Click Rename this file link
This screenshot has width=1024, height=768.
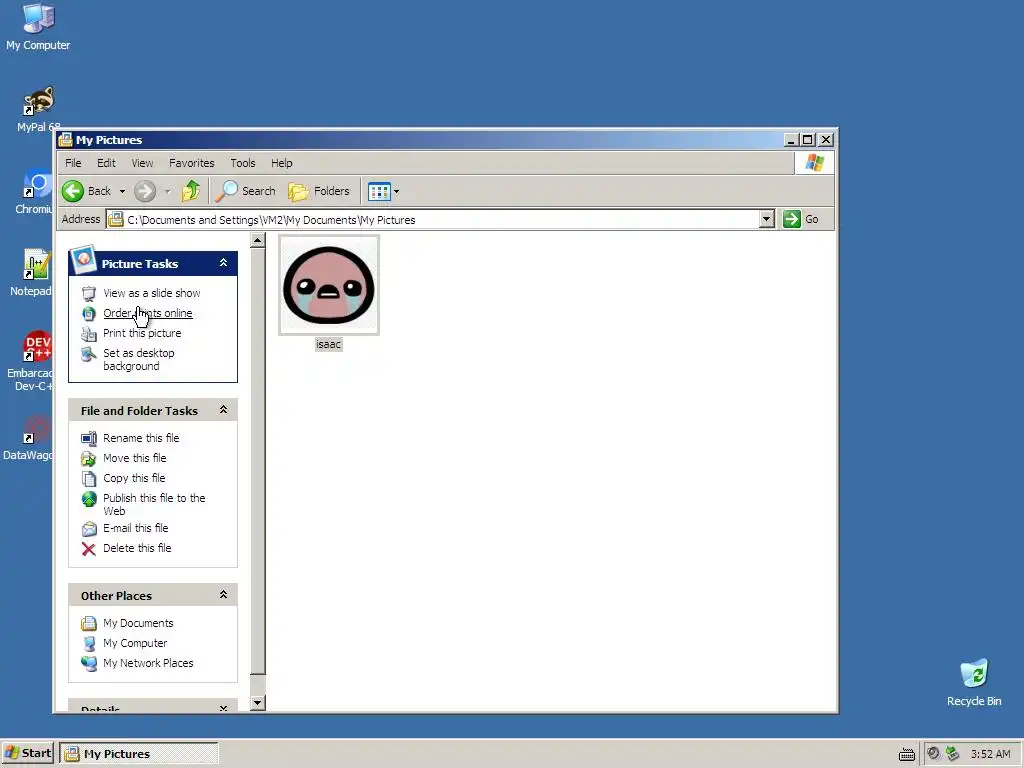pyautogui.click(x=141, y=438)
